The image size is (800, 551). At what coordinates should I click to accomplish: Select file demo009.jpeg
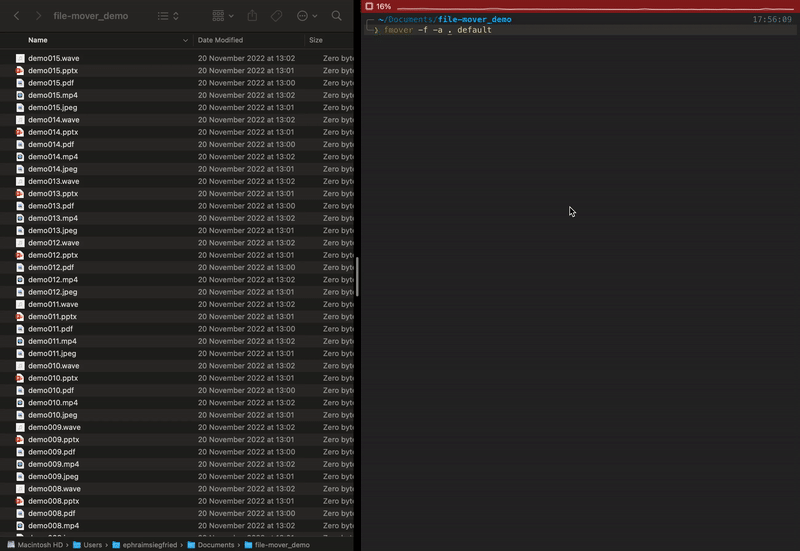(53, 477)
